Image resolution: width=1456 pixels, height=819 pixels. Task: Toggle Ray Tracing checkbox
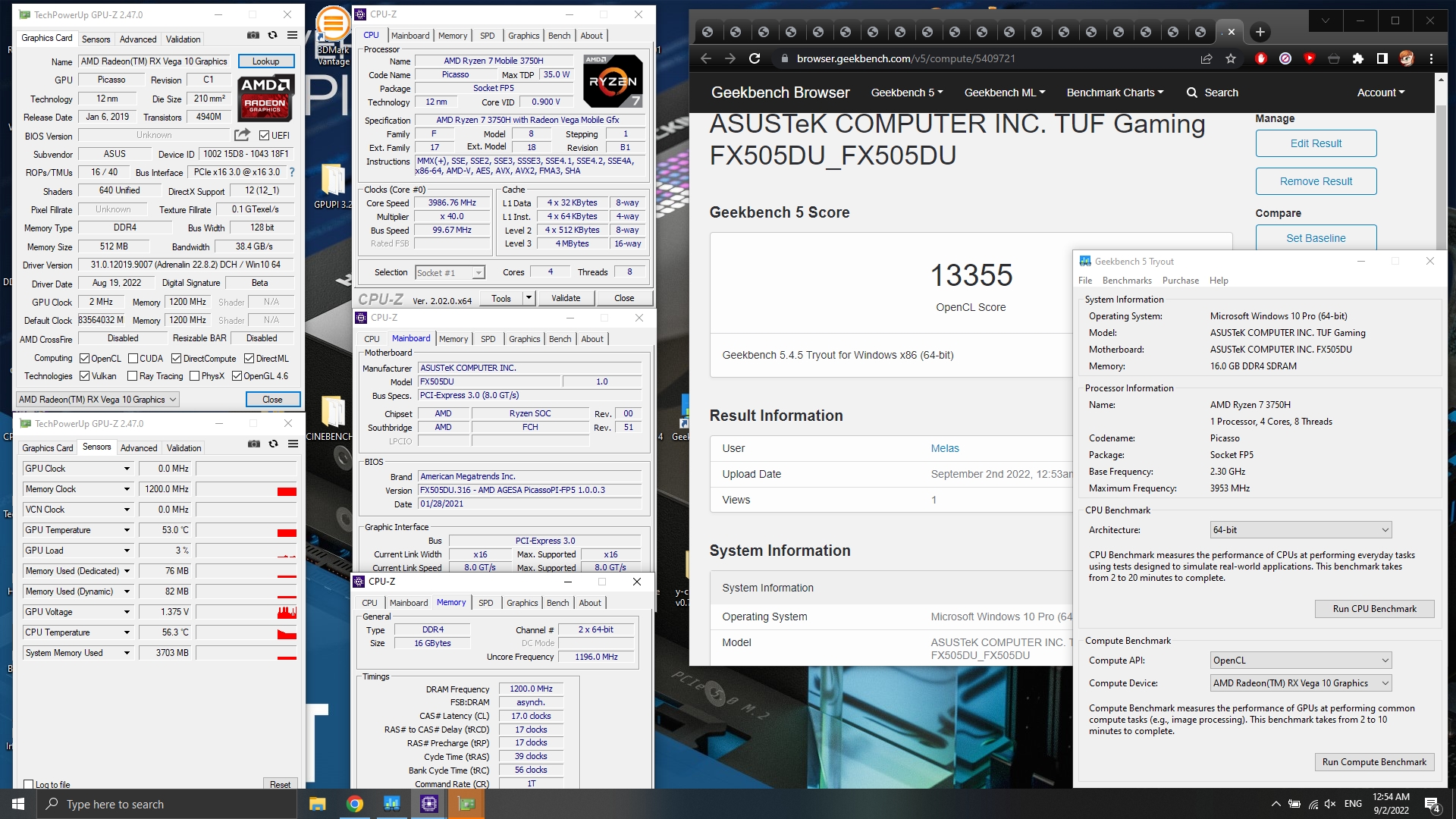[132, 376]
